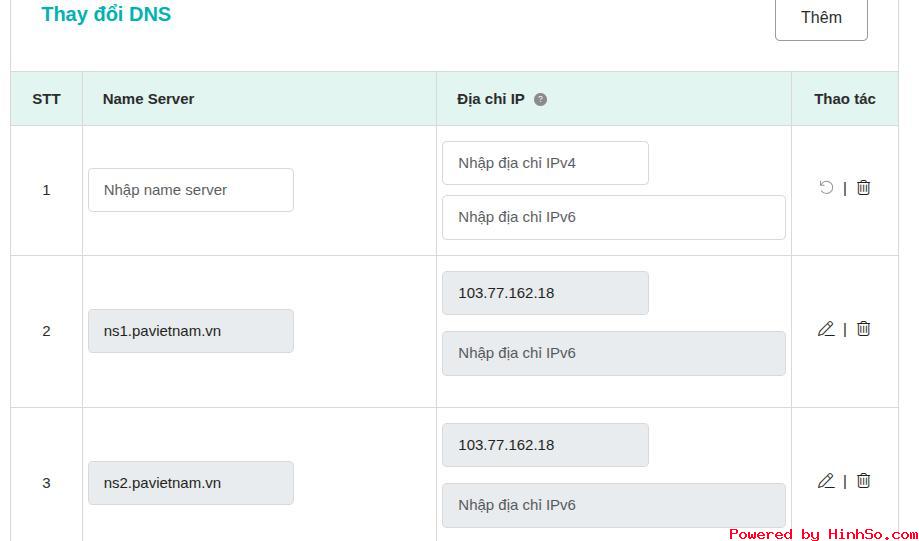Viewport: 919px width, 541px height.
Task: Edit the ns2.pavietnam.vn row
Action: [826, 481]
